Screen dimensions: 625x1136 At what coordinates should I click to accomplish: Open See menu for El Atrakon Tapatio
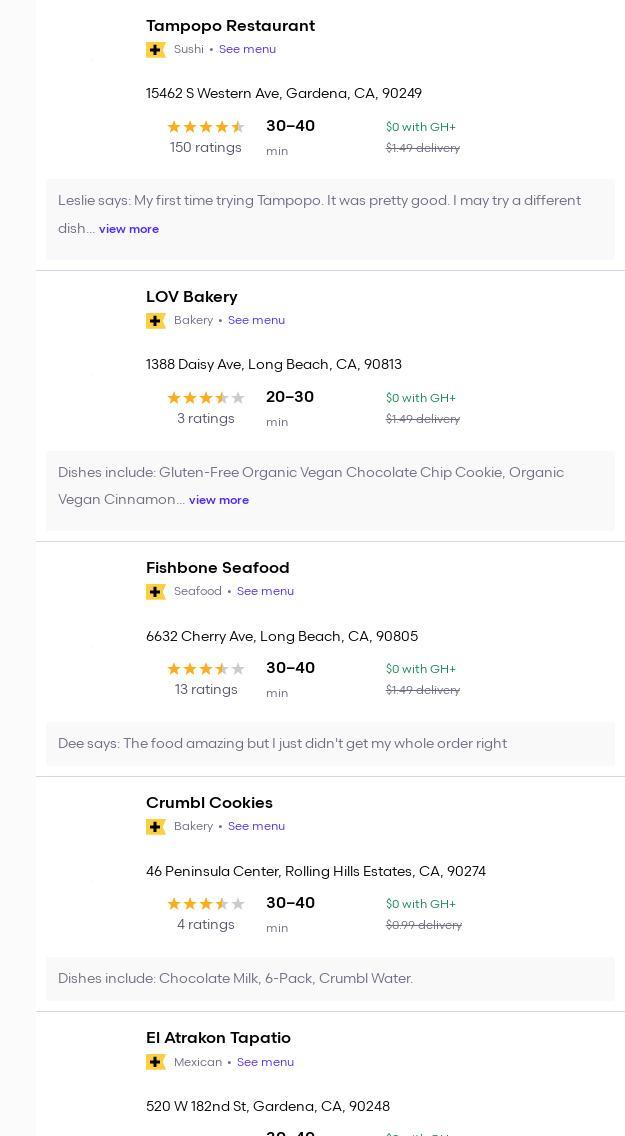click(x=265, y=1062)
